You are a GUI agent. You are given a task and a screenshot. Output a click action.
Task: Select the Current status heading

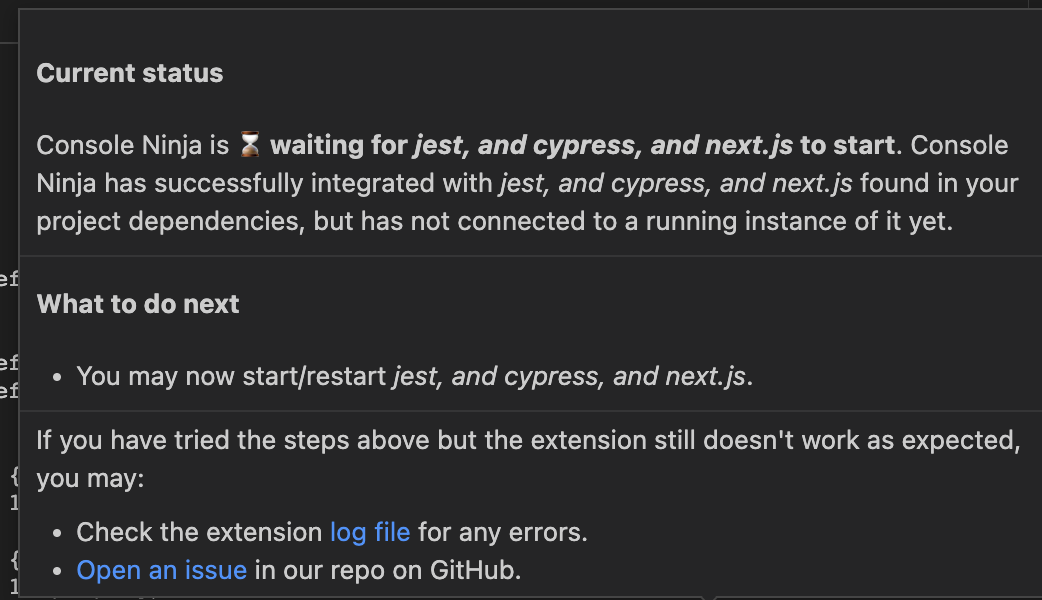pyautogui.click(x=129, y=72)
